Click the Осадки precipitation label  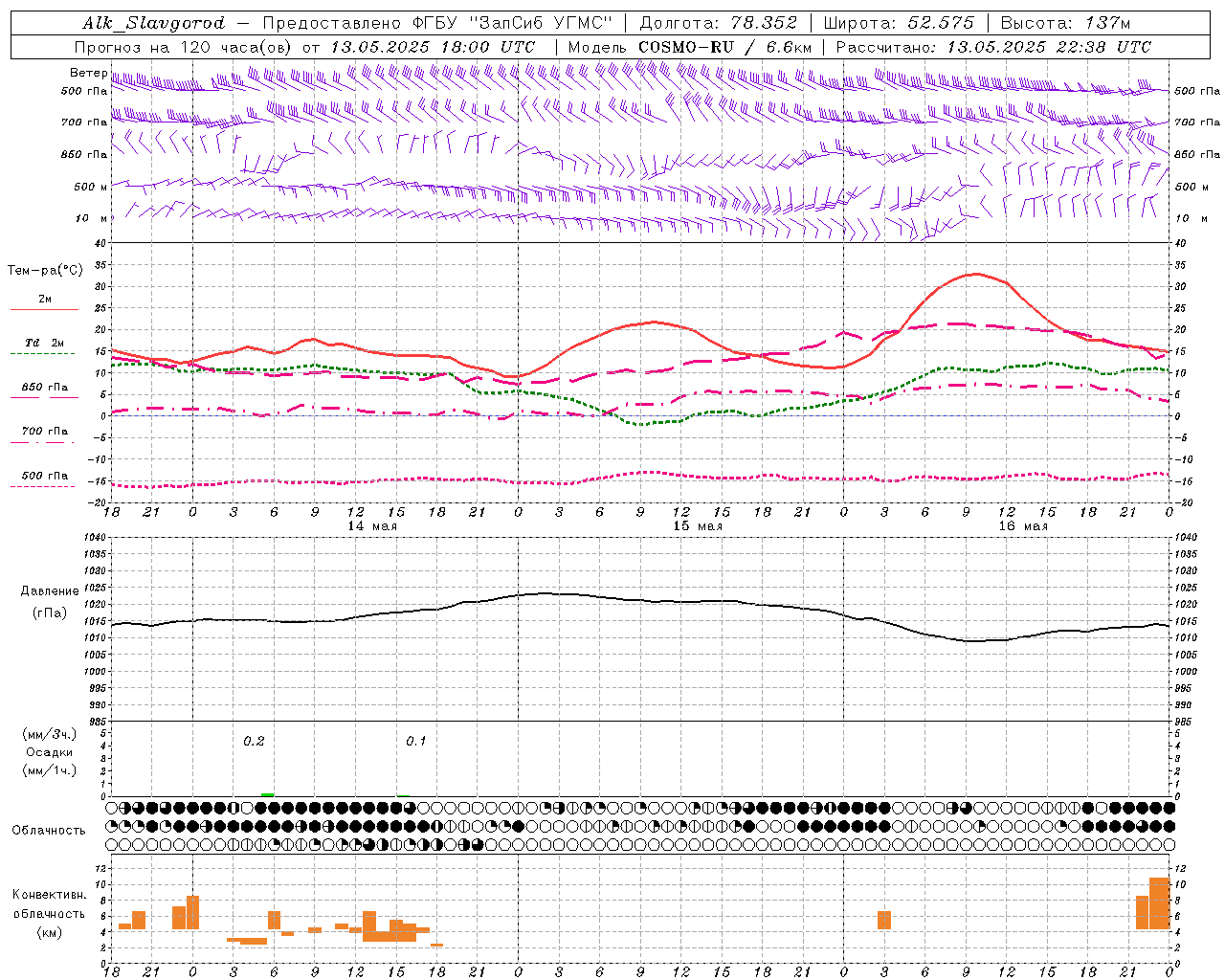point(49,752)
